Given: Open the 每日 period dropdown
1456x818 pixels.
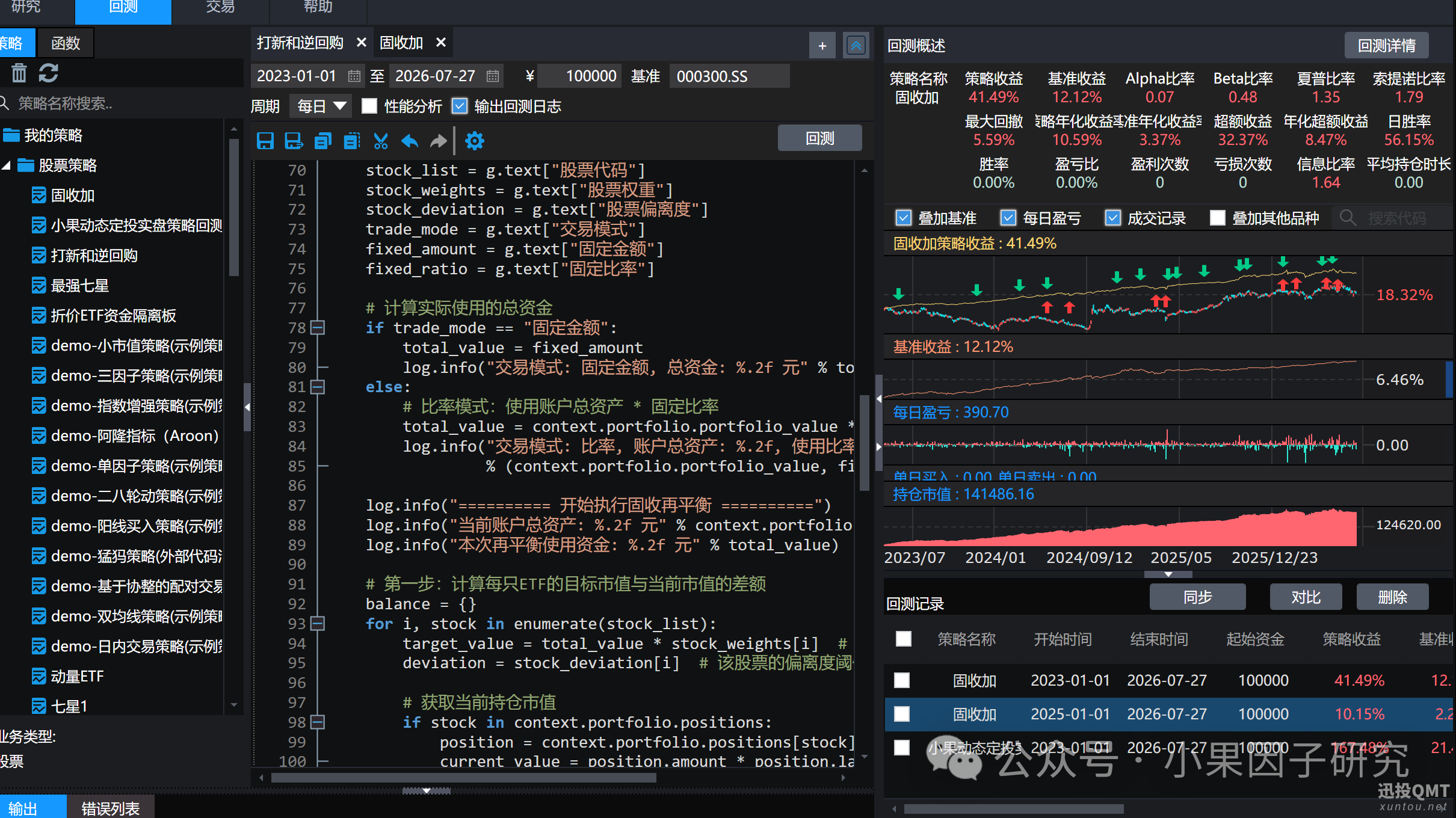Looking at the screenshot, I should click(321, 106).
